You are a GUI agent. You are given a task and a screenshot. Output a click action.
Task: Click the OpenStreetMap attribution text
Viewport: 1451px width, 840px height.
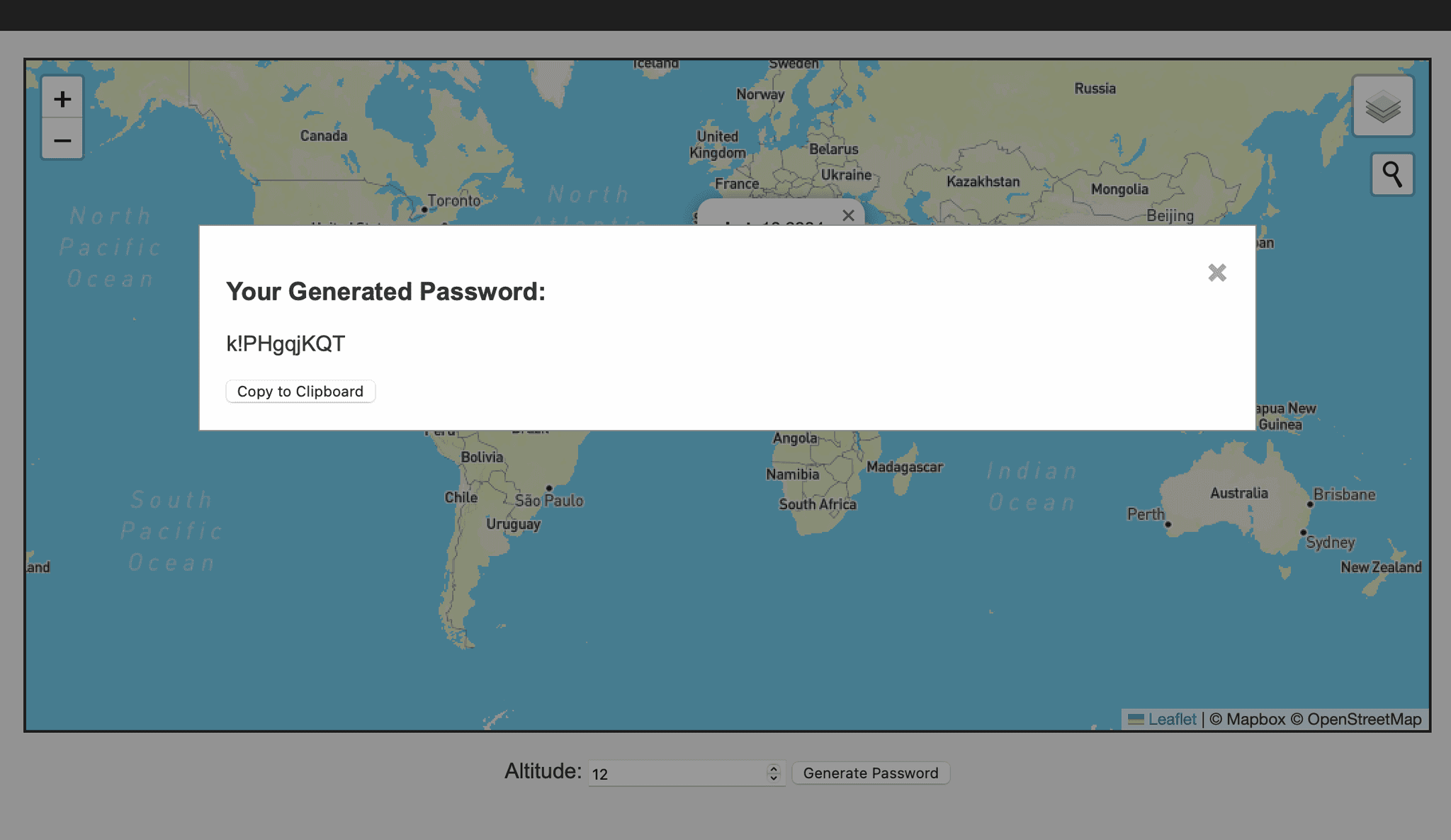(1364, 719)
